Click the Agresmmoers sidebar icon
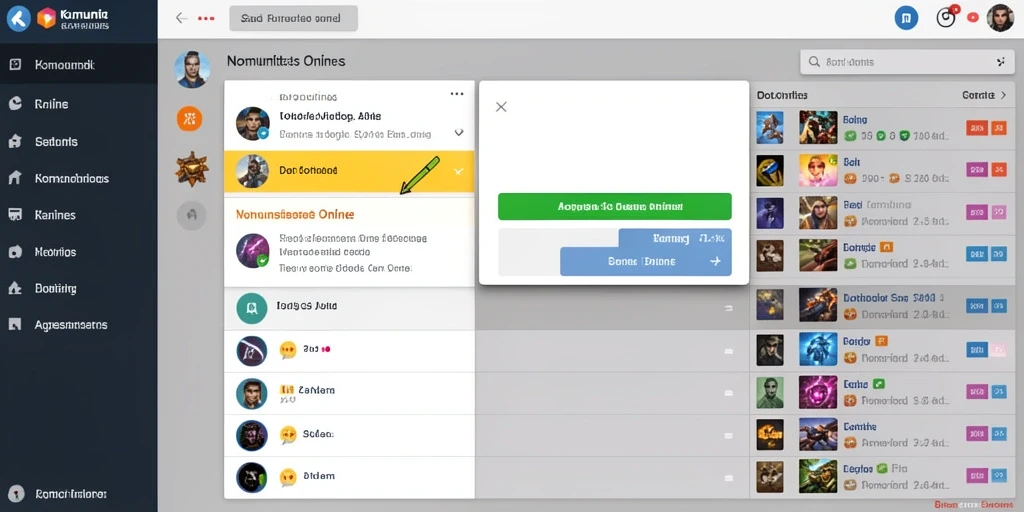 coord(15,325)
